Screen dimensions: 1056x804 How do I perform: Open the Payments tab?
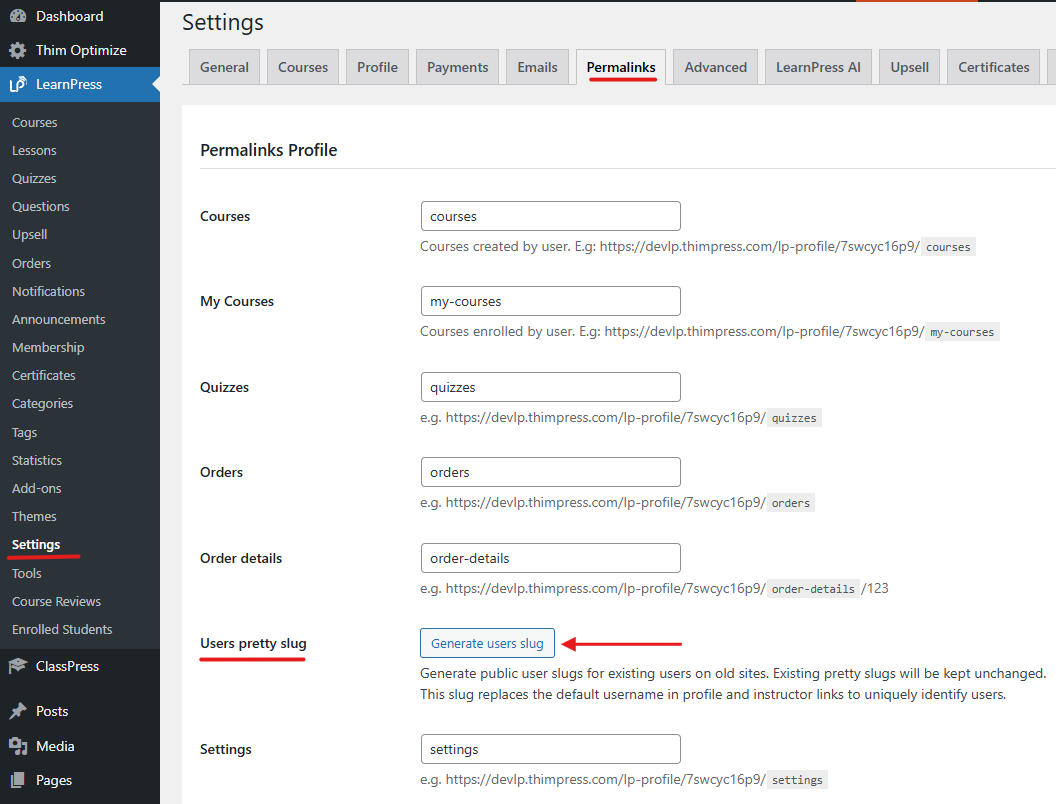[x=457, y=67]
